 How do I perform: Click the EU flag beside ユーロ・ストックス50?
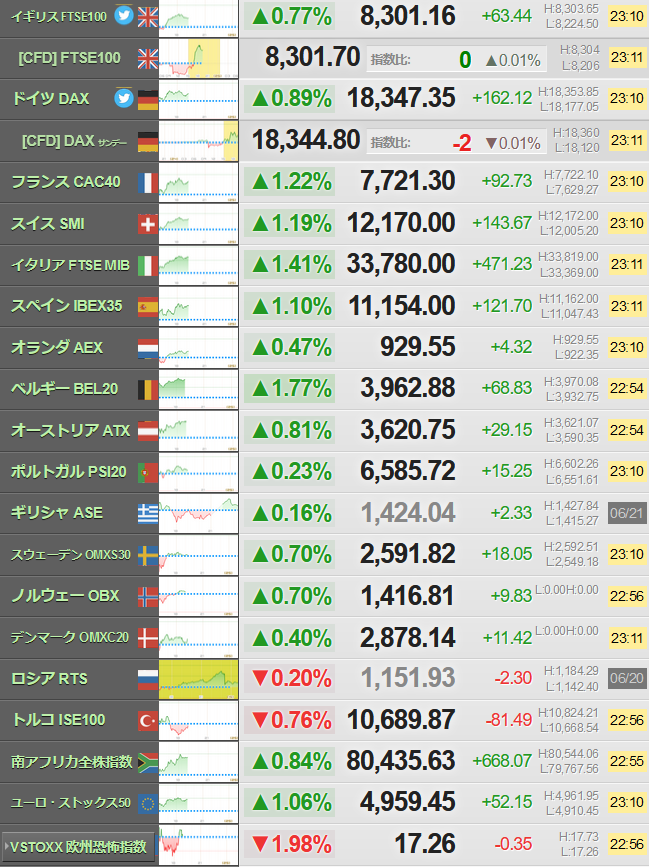[148, 803]
